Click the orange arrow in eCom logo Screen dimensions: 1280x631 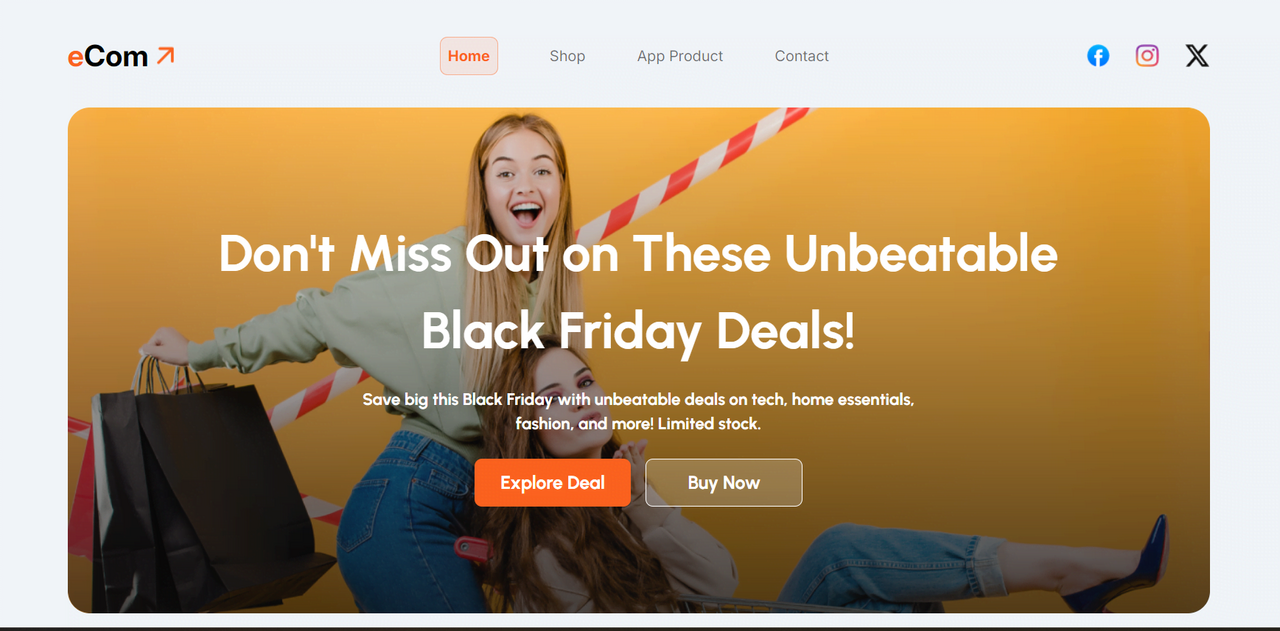pos(165,55)
